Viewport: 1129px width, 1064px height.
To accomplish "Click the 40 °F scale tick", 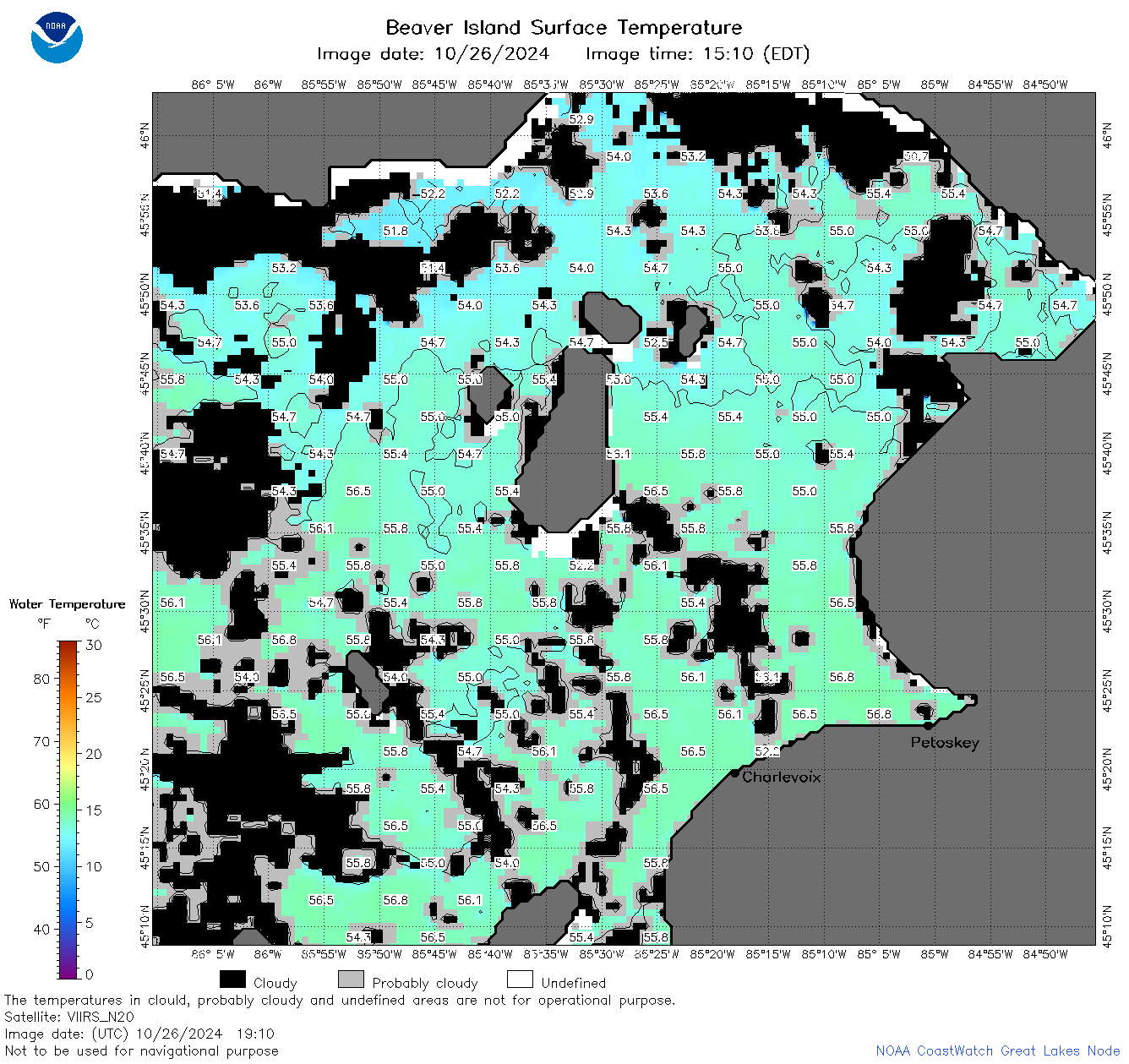I will [41, 929].
